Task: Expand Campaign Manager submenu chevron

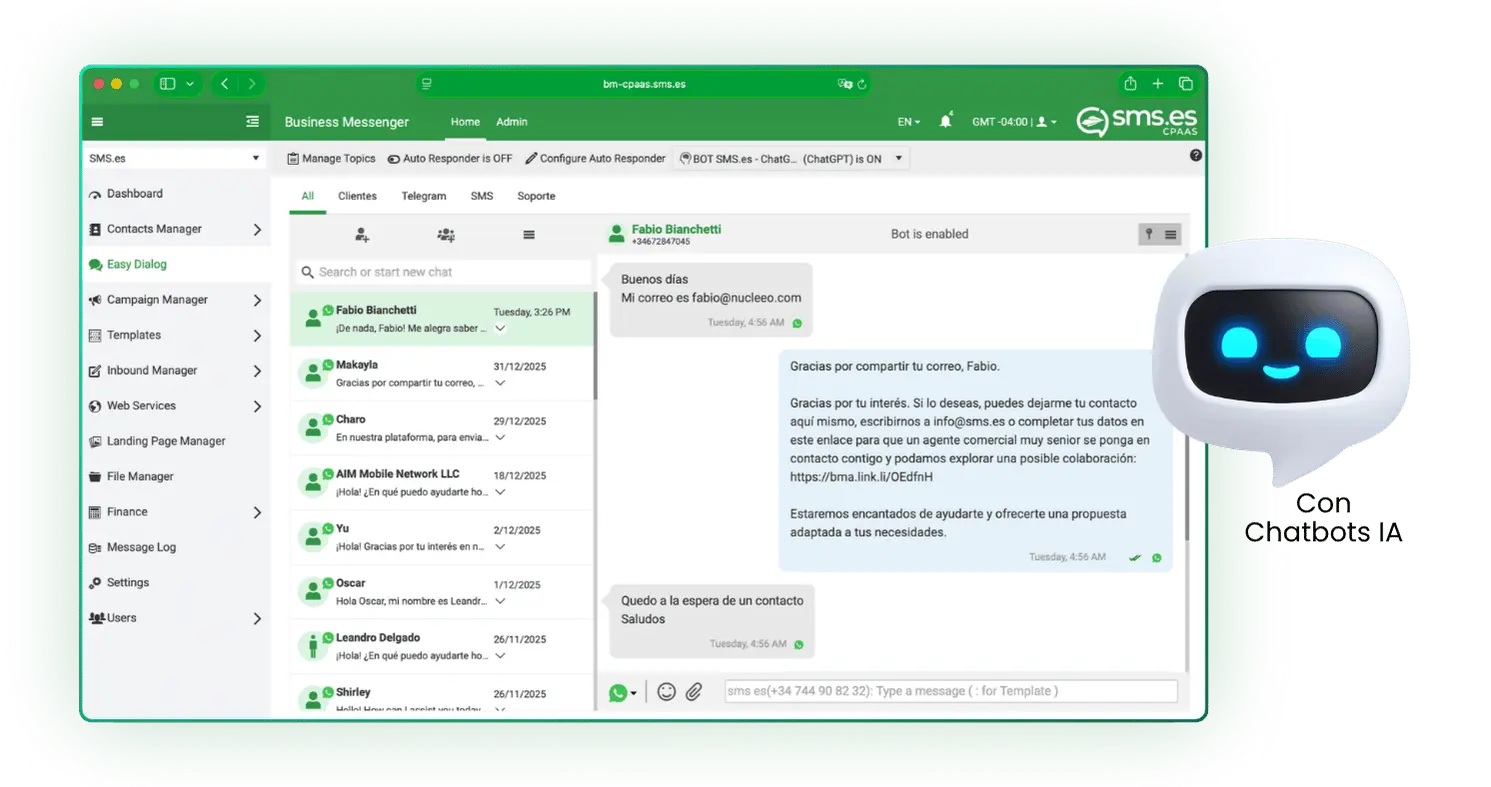Action: 257,300
